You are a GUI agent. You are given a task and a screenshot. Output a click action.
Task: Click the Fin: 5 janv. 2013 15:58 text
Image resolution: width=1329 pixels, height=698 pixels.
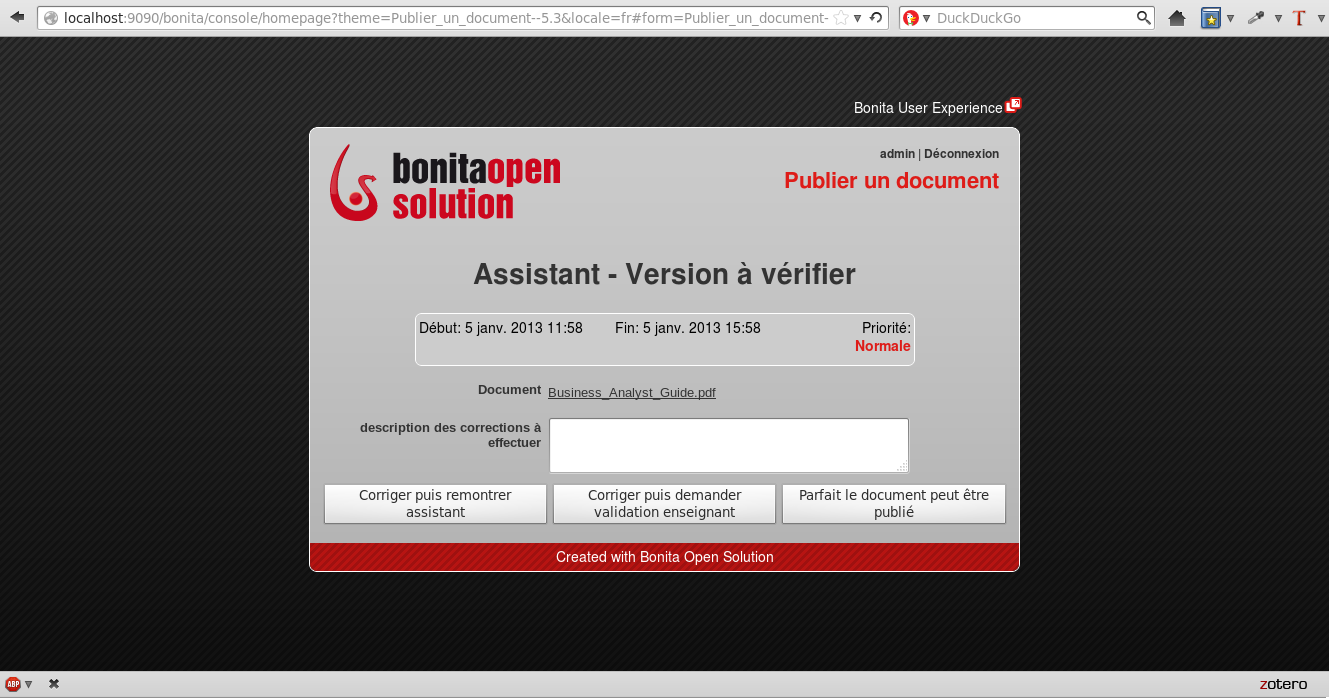(688, 328)
